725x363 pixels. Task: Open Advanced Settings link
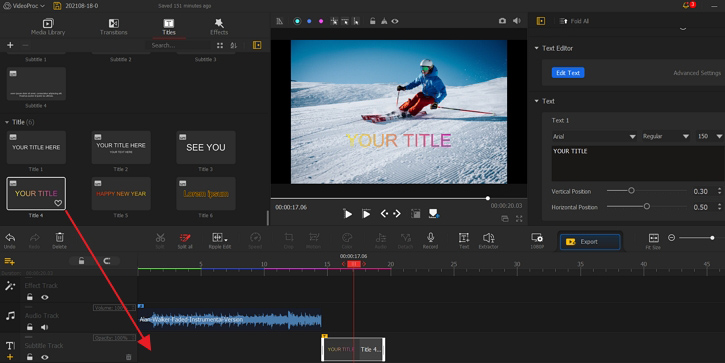point(697,73)
